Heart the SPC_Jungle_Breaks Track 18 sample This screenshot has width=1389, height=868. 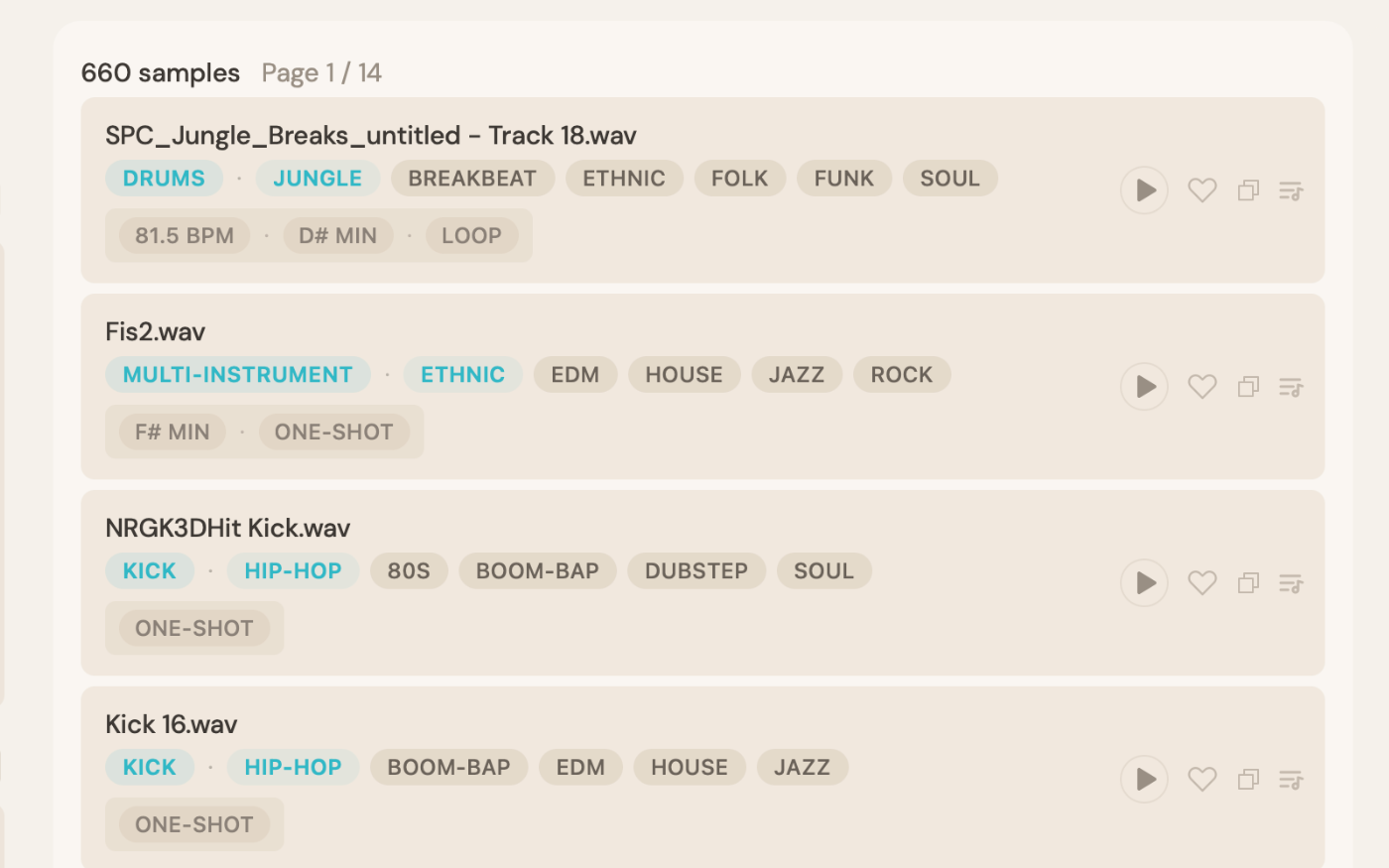coord(1201,189)
